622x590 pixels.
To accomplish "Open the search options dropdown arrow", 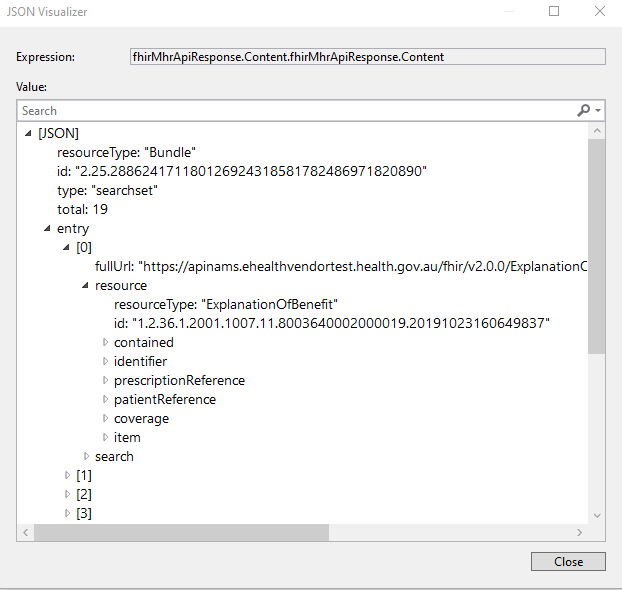I will pyautogui.click(x=598, y=111).
